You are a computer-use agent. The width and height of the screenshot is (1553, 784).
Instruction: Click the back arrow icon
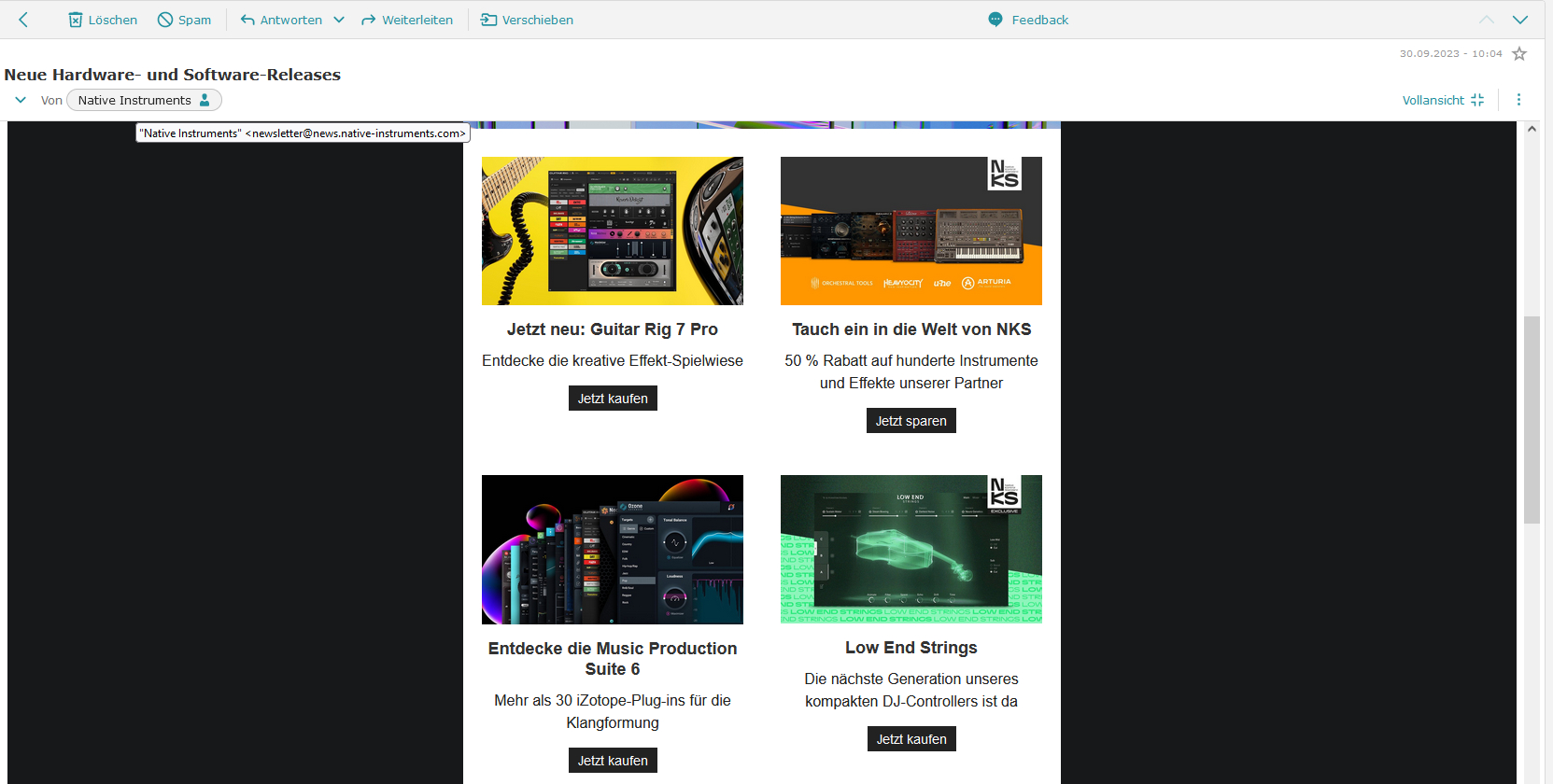point(23,20)
